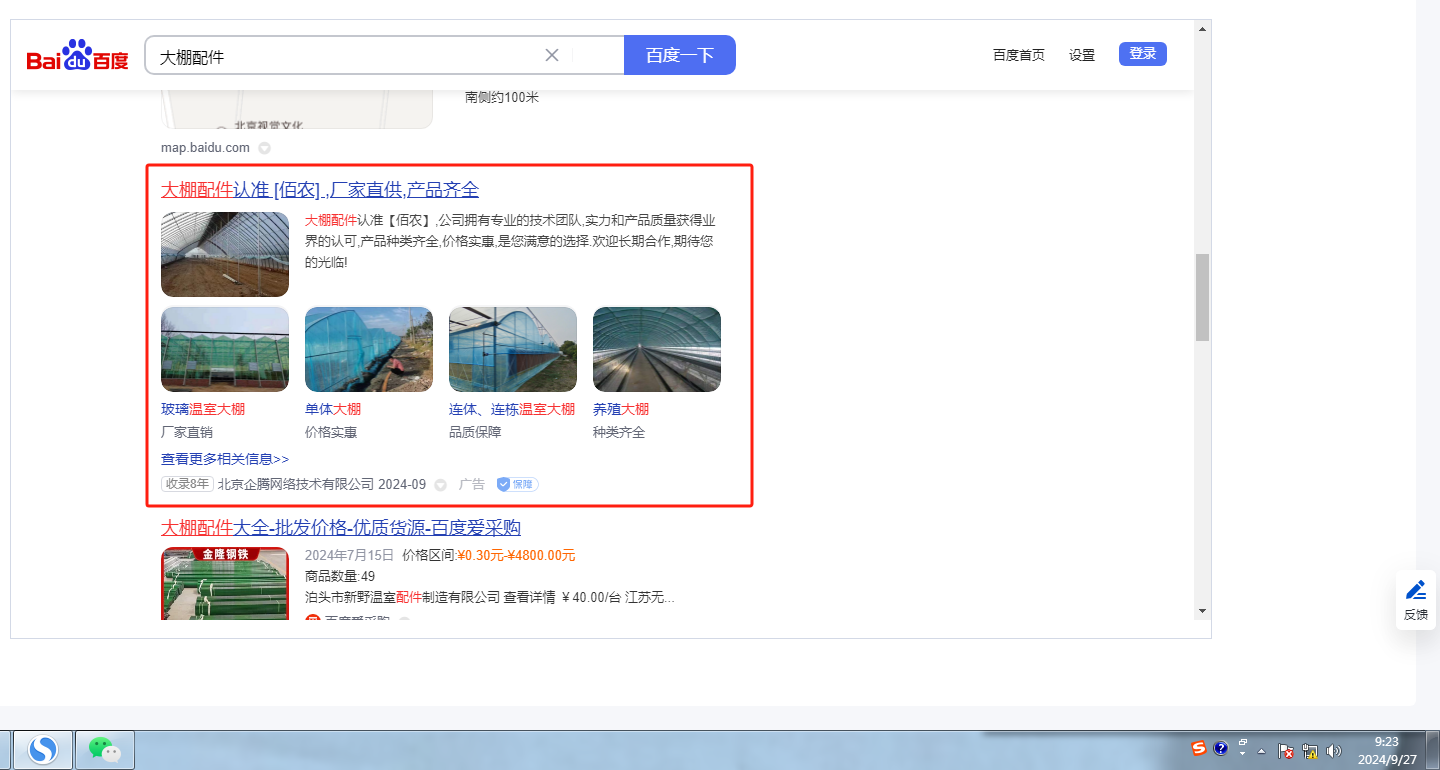Click the 连体、连栋温室大棚 link
The height and width of the screenshot is (770, 1440).
click(x=512, y=409)
